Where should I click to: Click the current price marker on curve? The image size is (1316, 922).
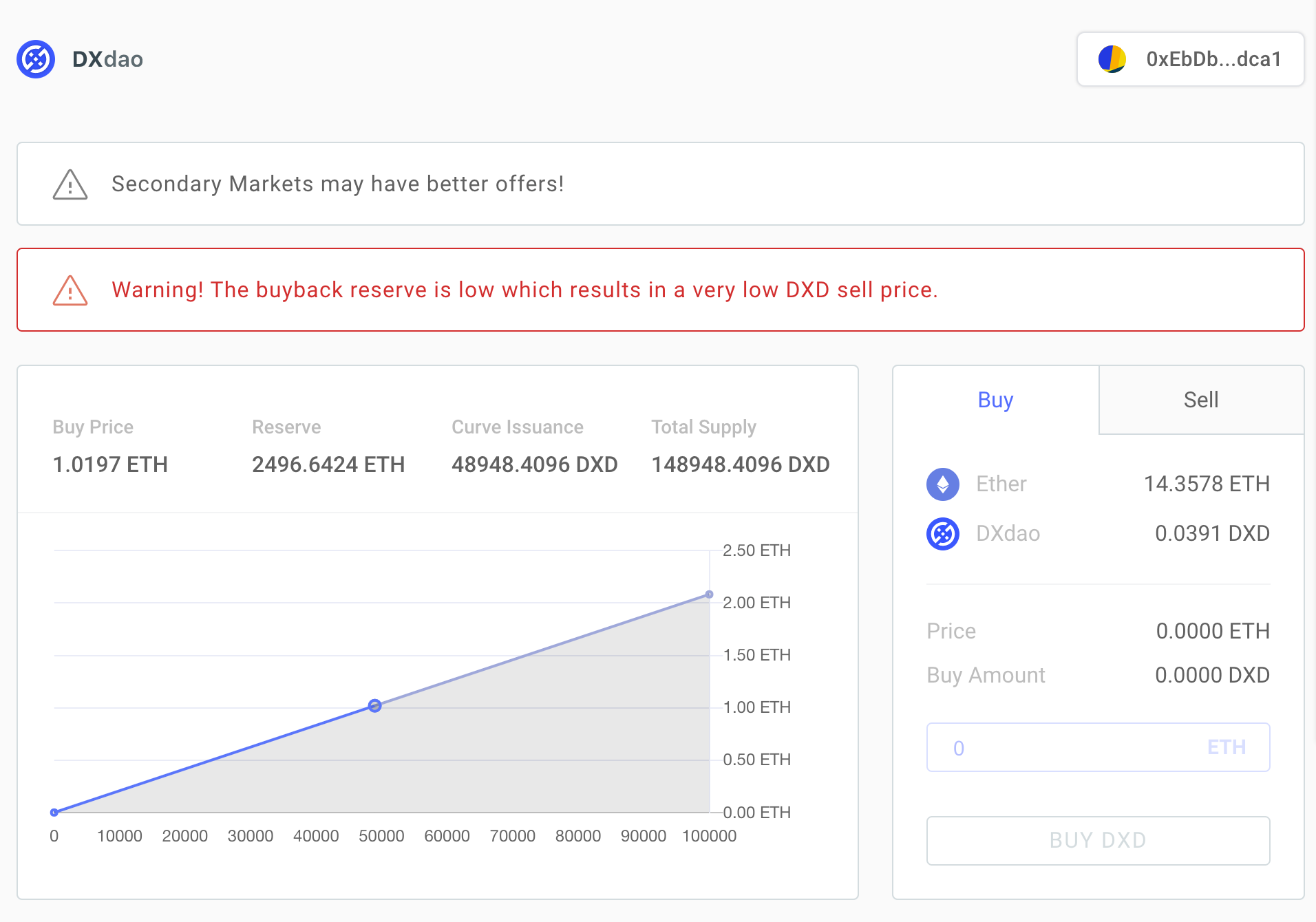click(374, 705)
